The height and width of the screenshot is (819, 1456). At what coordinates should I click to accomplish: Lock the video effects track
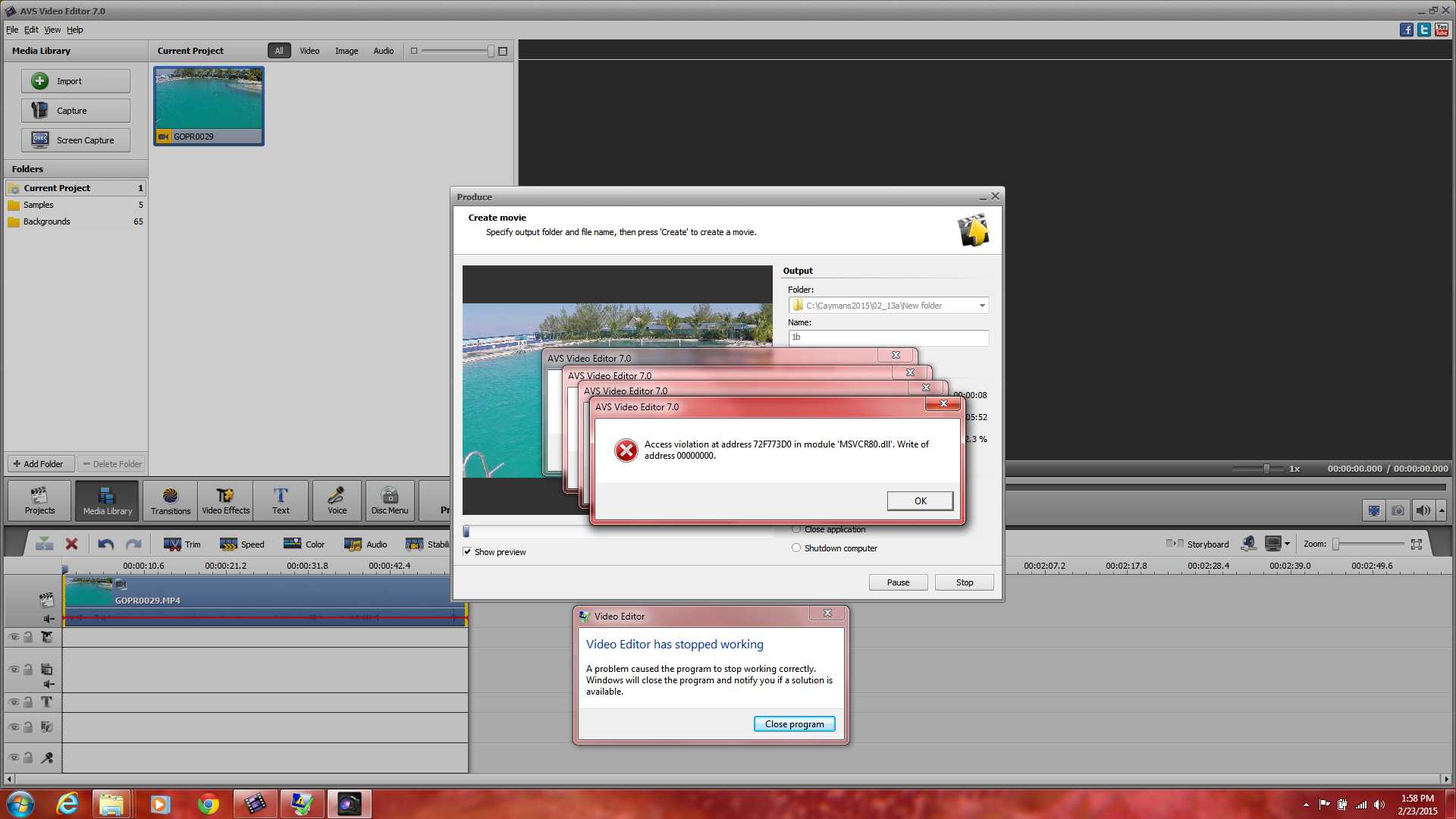click(x=28, y=637)
